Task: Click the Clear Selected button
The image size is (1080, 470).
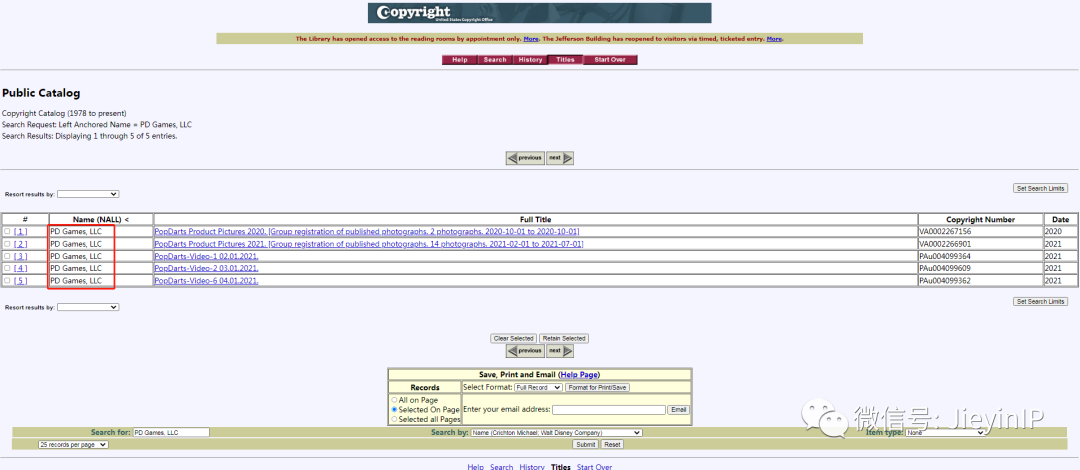Action: [x=514, y=338]
